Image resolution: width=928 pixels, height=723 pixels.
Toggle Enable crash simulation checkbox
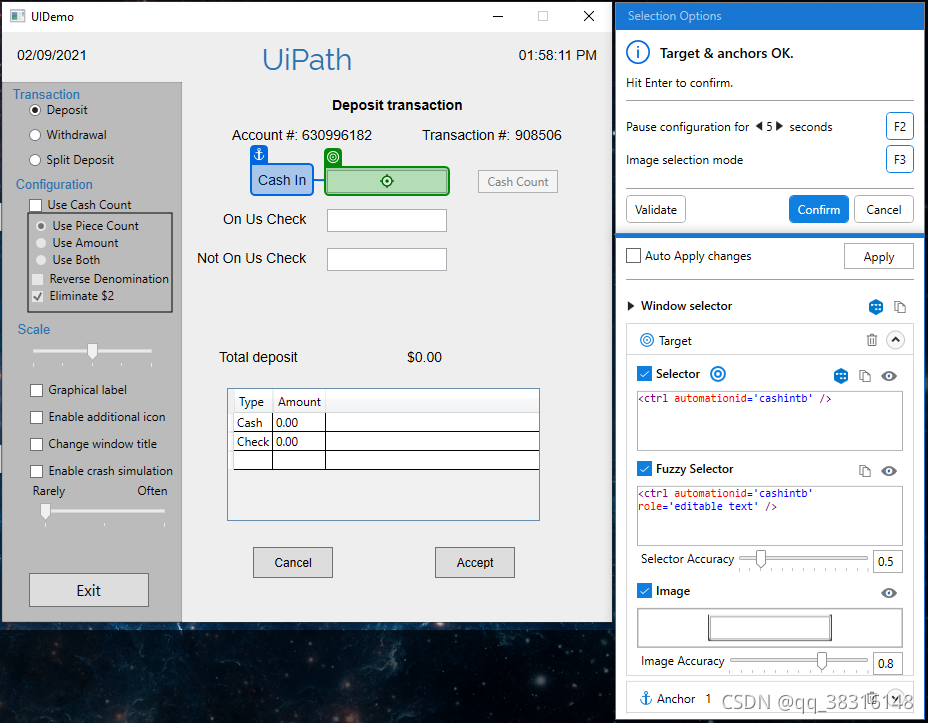coord(36,471)
